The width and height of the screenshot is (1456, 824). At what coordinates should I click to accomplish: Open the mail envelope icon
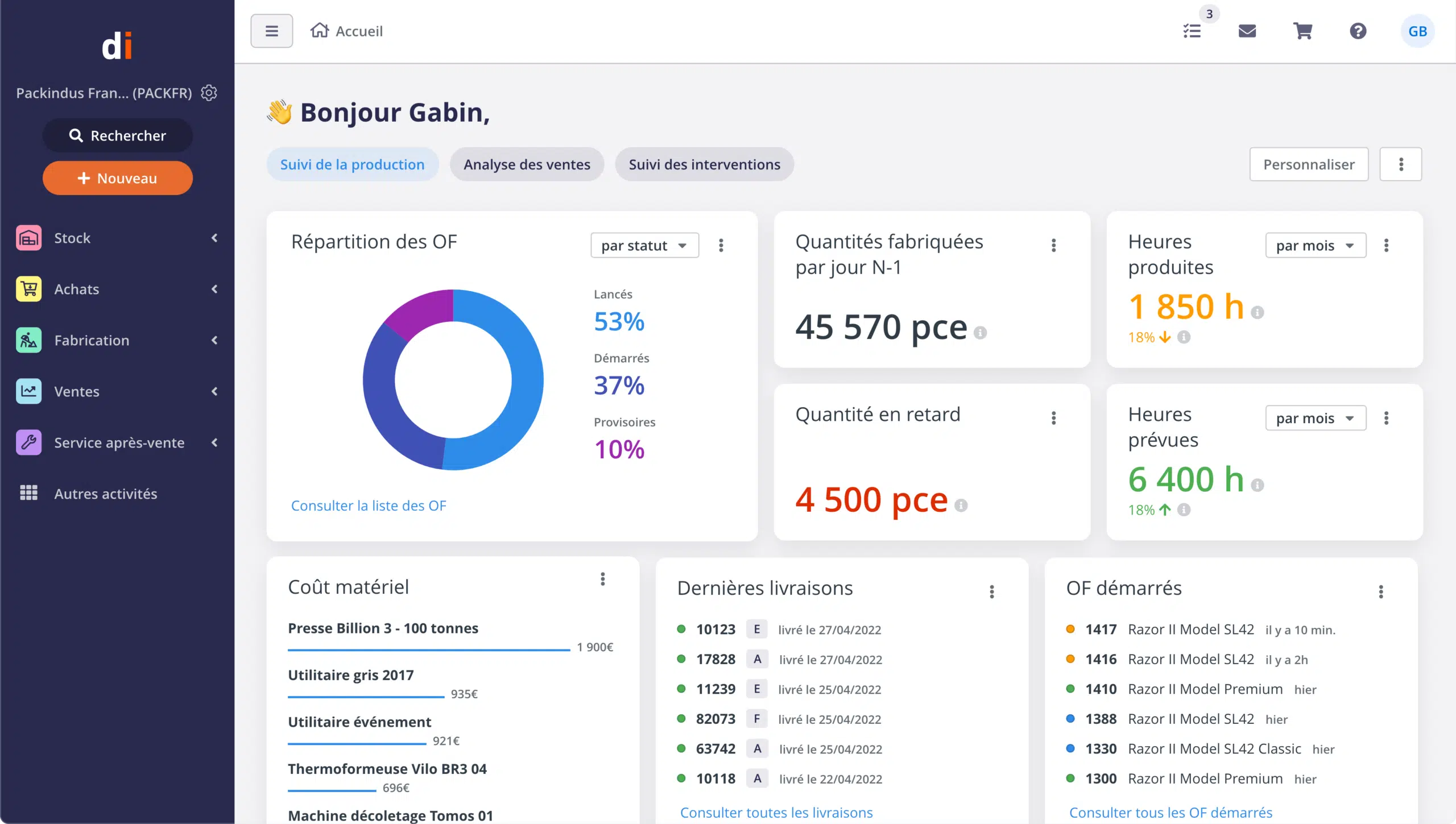tap(1247, 31)
